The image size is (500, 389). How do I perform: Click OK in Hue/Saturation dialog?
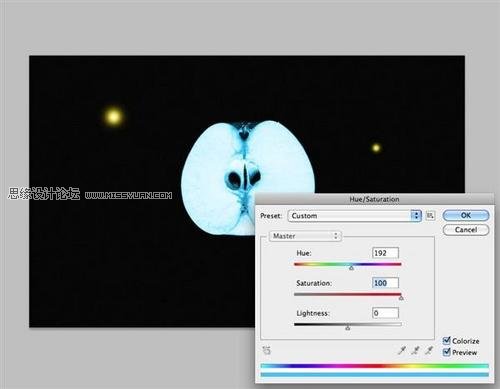point(466,215)
